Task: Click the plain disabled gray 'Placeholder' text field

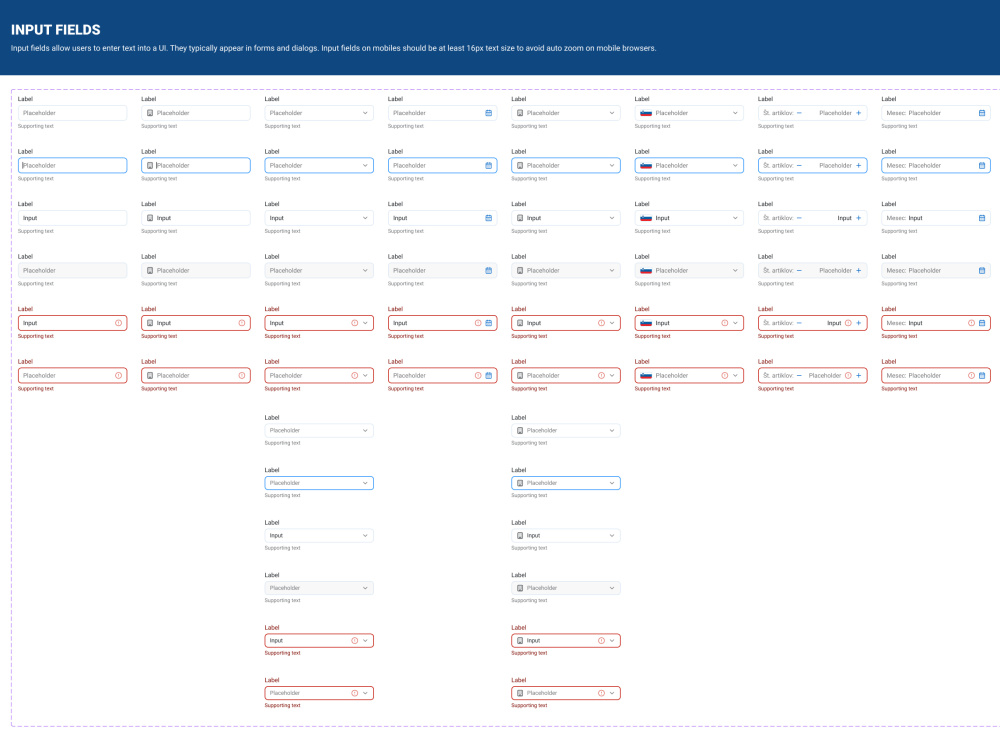Action: pyautogui.click(x=72, y=270)
